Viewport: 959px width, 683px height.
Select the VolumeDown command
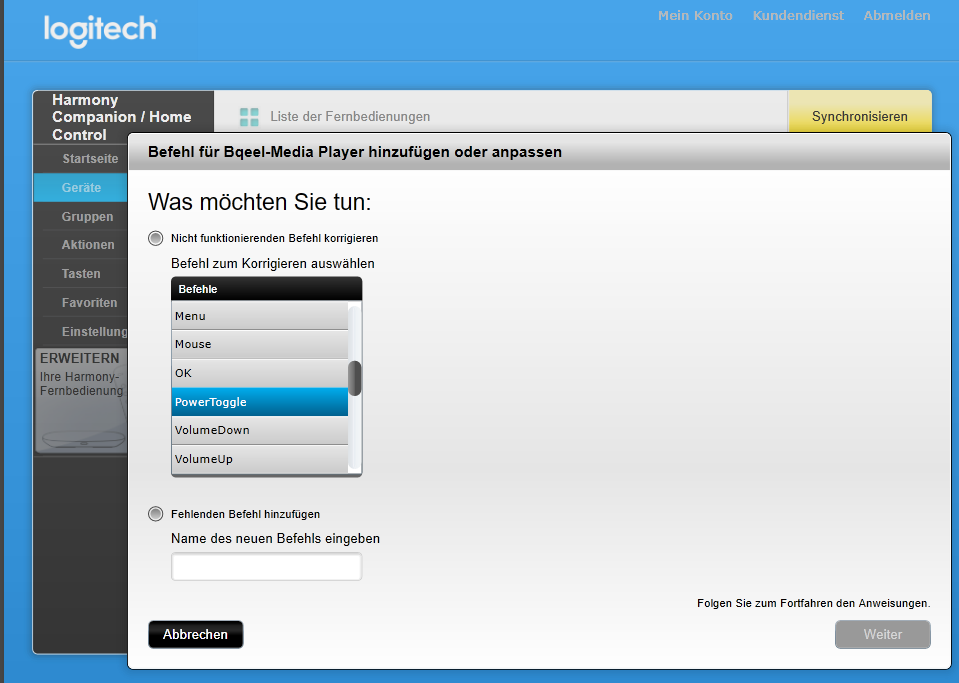[260, 430]
